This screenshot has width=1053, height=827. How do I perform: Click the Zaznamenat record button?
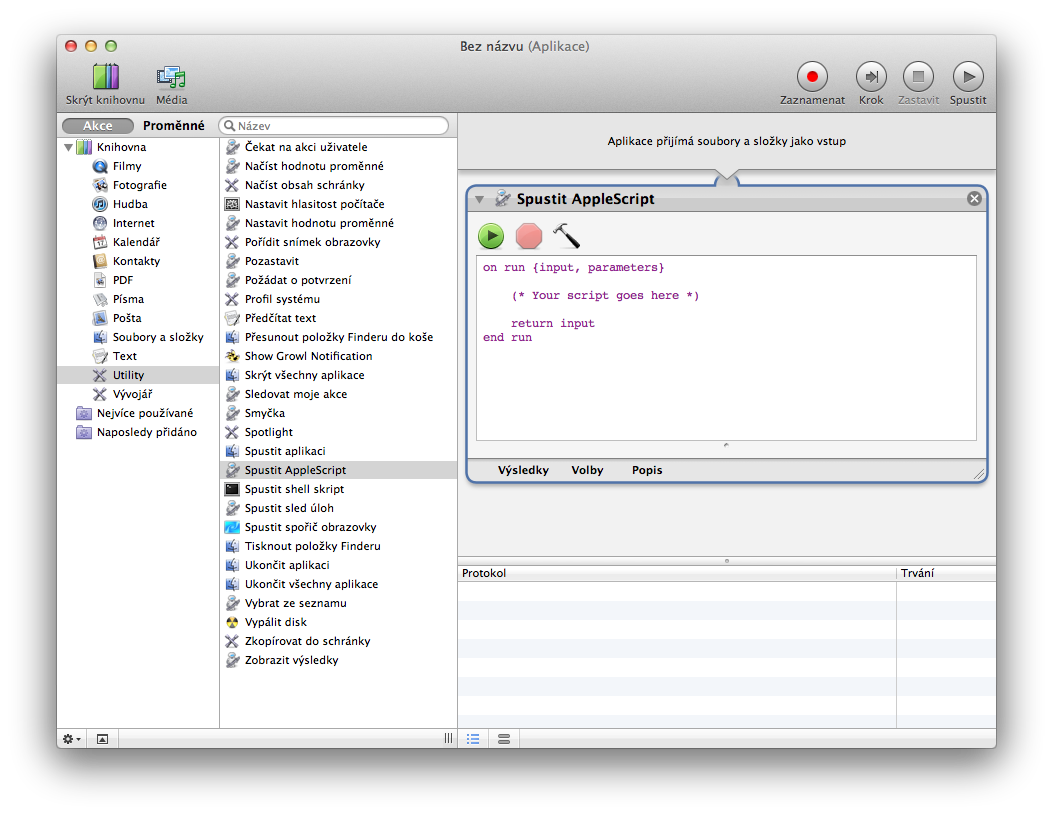[812, 77]
